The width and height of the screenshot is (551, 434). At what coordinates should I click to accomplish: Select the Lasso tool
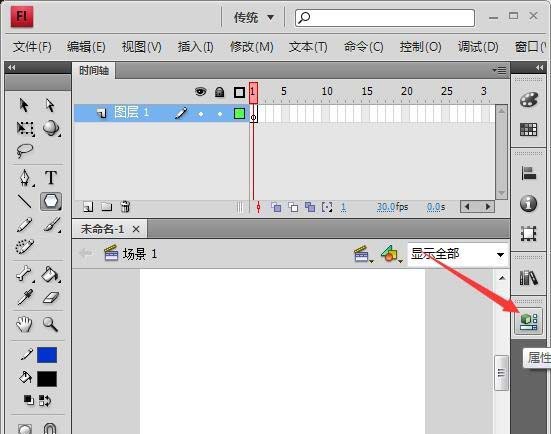pyautogui.click(x=25, y=151)
